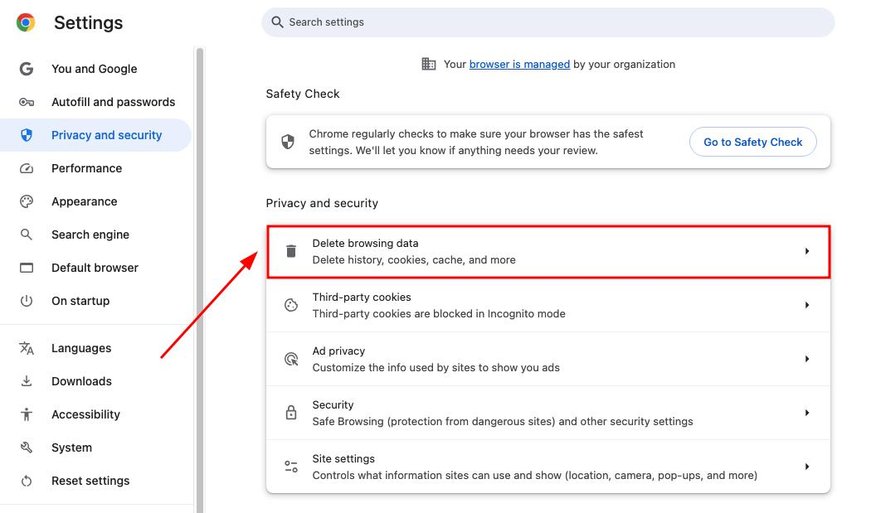Click the Search settings input field
This screenshot has height=513, width=876.
[548, 22]
